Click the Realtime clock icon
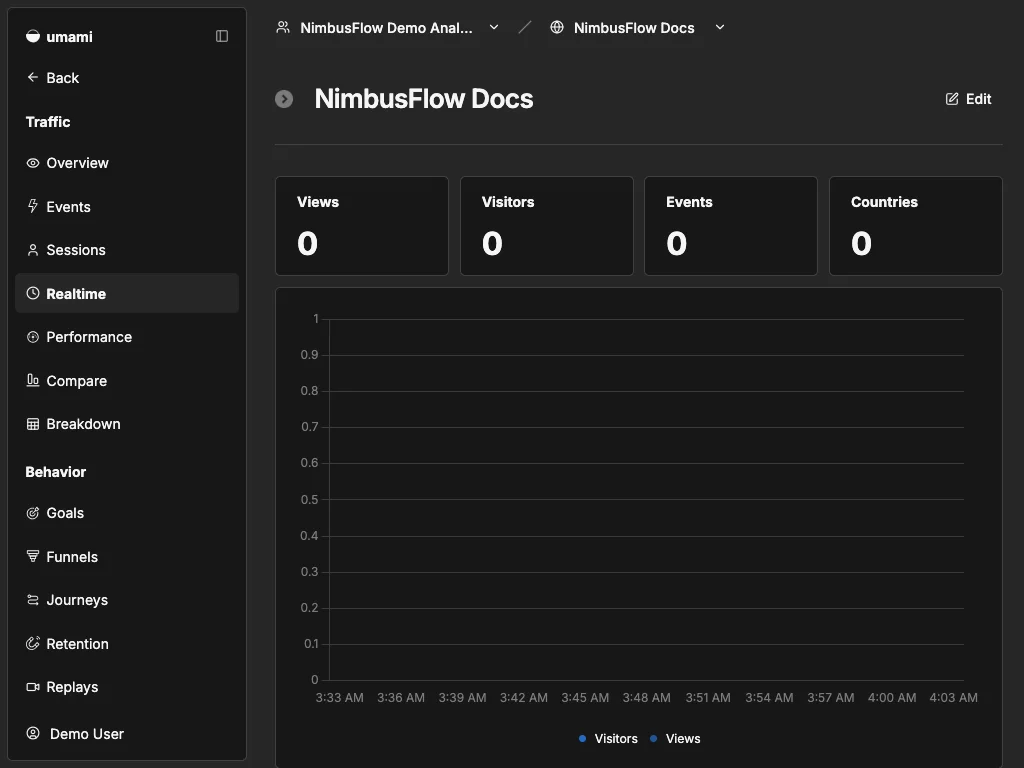 pyautogui.click(x=33, y=293)
